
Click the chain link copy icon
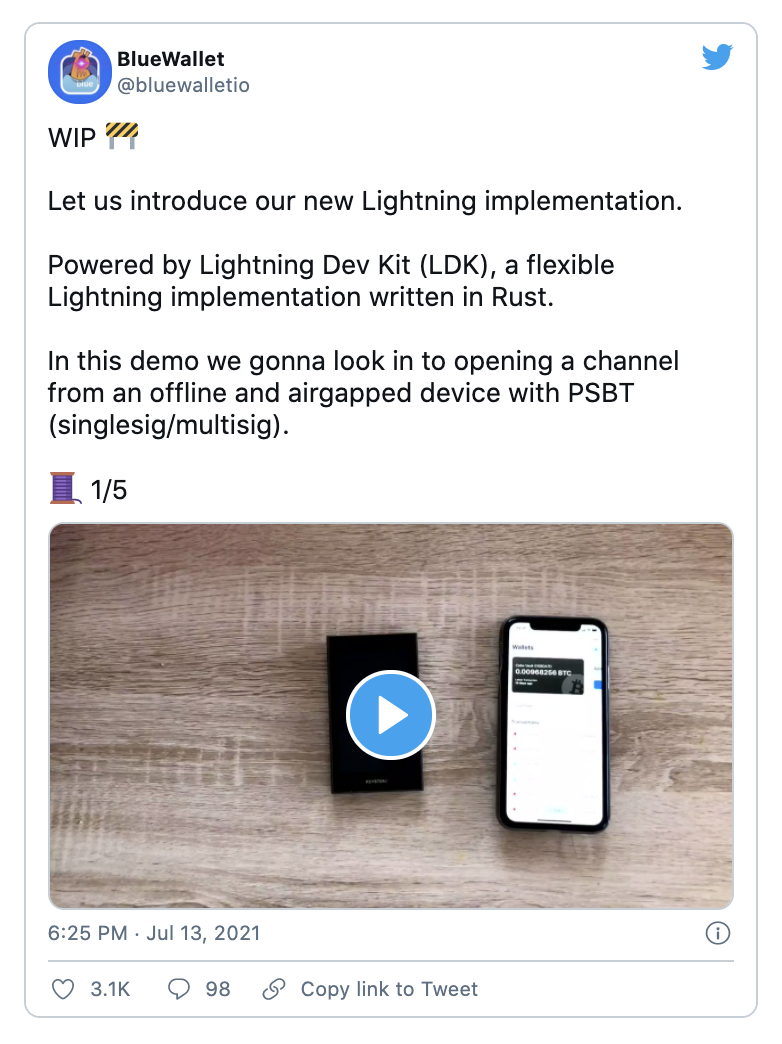pos(273,989)
